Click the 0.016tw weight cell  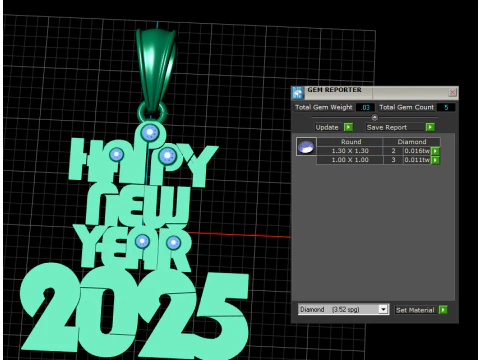click(417, 151)
